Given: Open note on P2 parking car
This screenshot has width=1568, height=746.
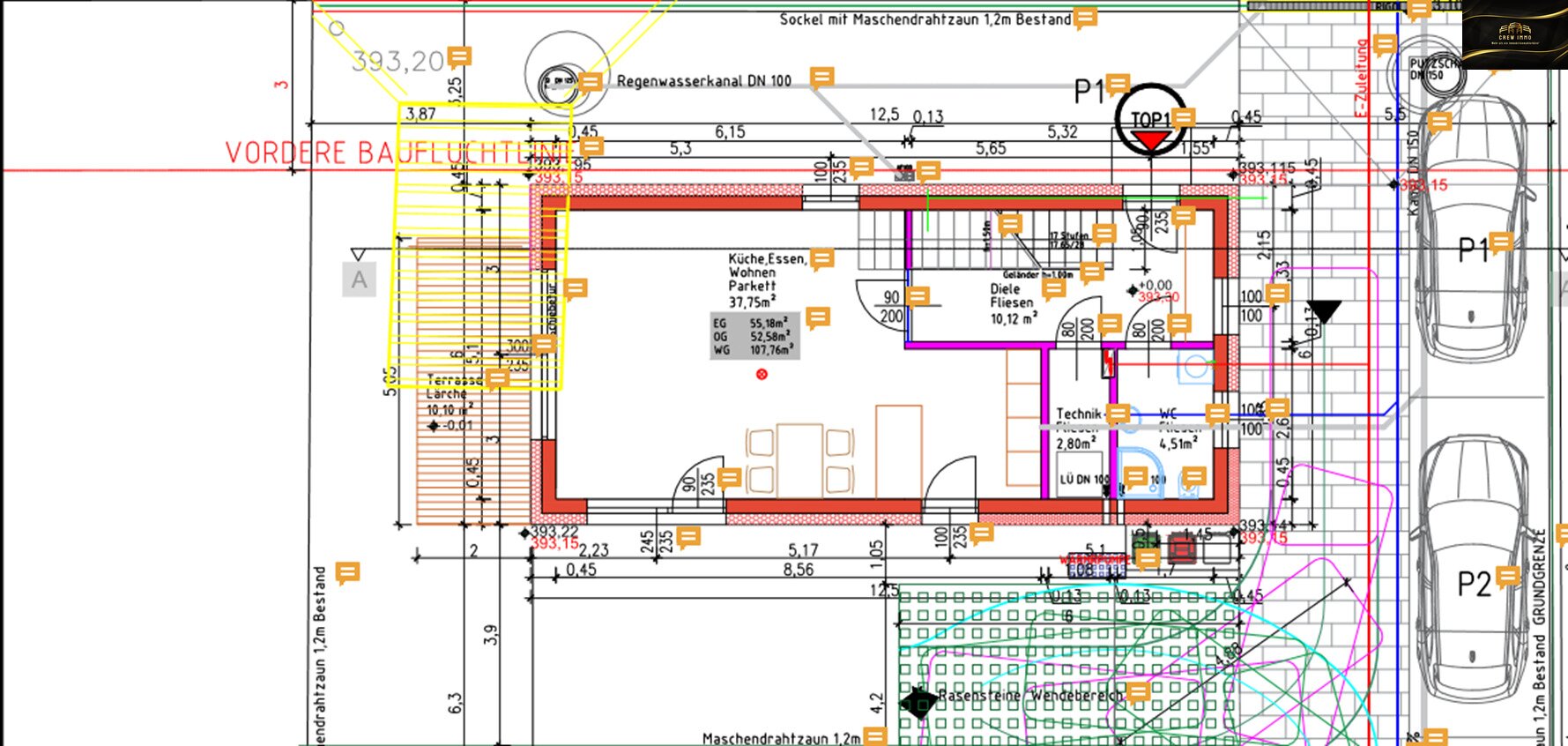Looking at the screenshot, I should point(1508,577).
